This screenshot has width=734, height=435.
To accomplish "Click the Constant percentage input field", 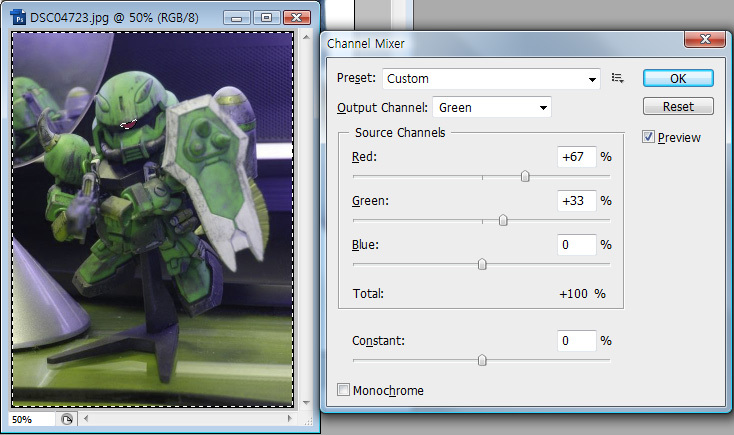I will click(577, 340).
